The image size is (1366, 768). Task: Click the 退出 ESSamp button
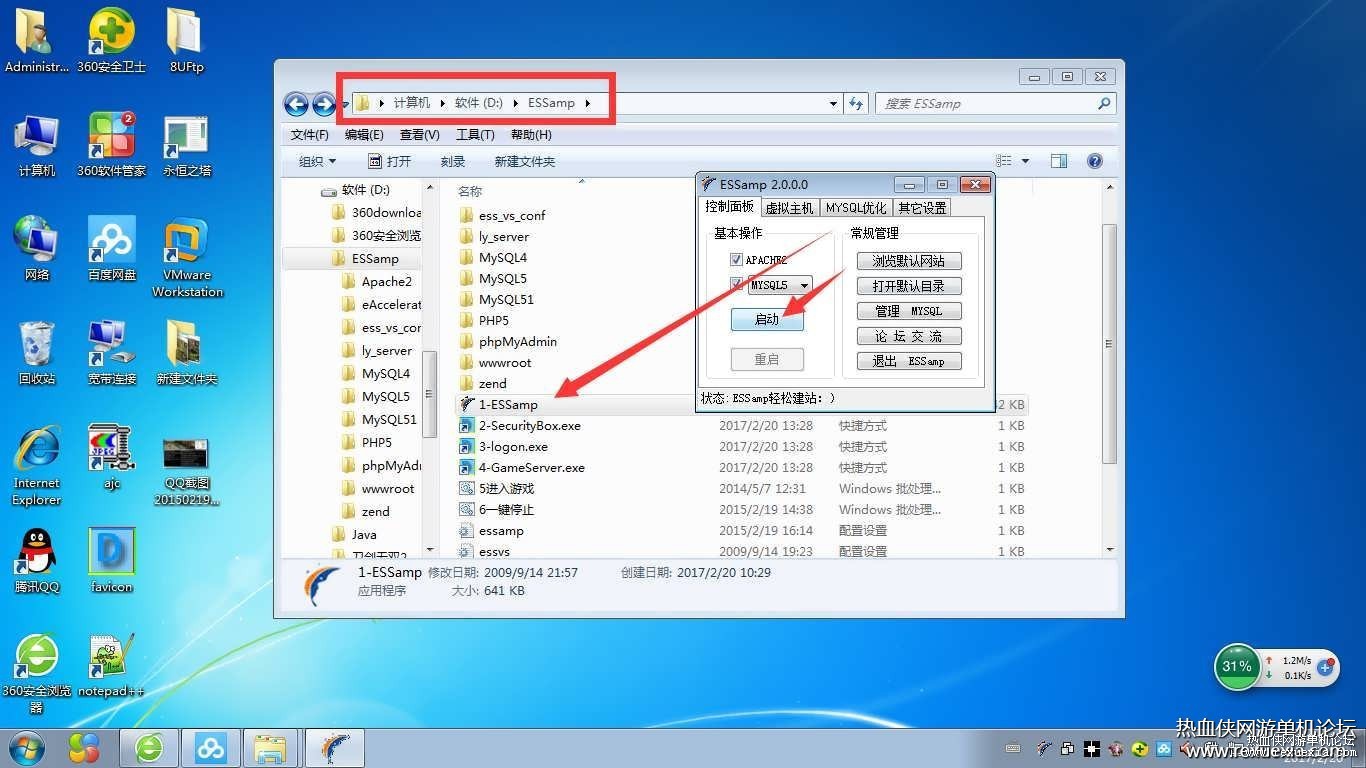(x=909, y=361)
